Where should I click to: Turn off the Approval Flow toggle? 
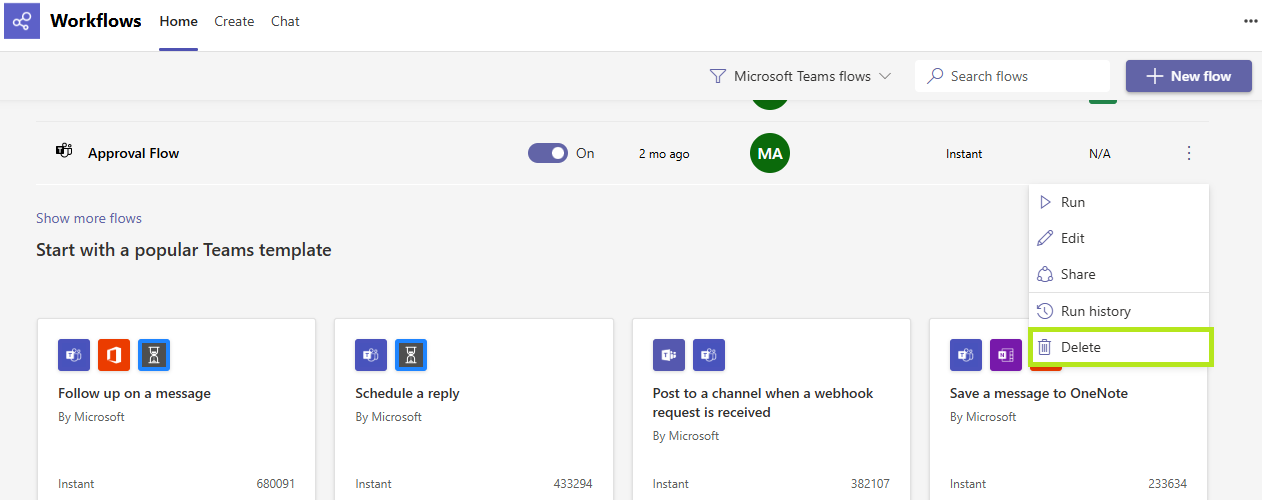click(548, 153)
